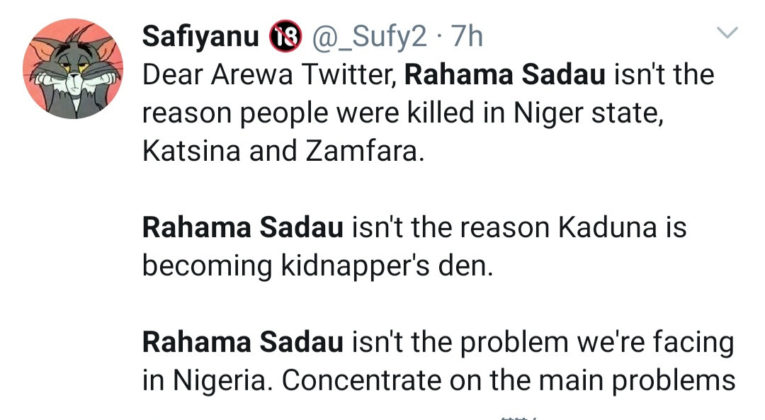Click the second bold Rahama Sadau mention
The image size is (765, 420).
(x=244, y=227)
